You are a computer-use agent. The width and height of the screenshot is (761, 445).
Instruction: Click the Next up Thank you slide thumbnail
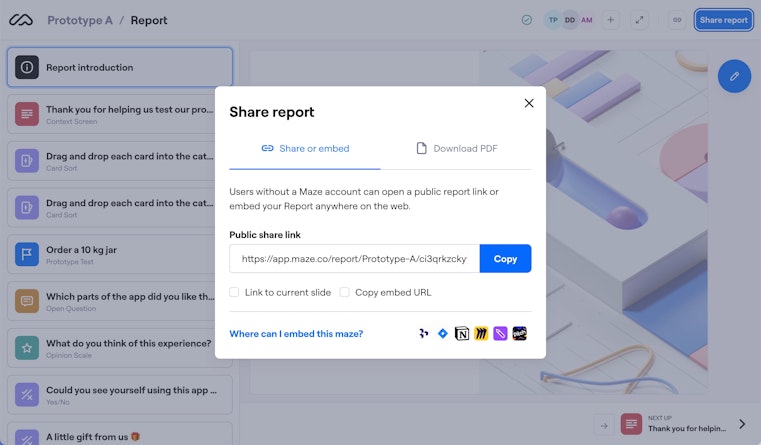pyautogui.click(x=631, y=424)
